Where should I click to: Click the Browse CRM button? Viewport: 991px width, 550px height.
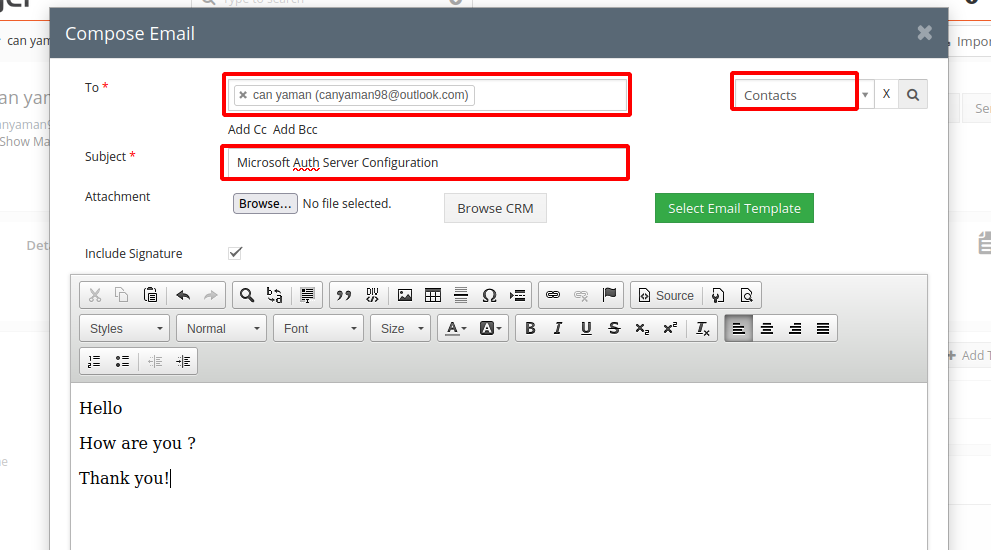495,208
